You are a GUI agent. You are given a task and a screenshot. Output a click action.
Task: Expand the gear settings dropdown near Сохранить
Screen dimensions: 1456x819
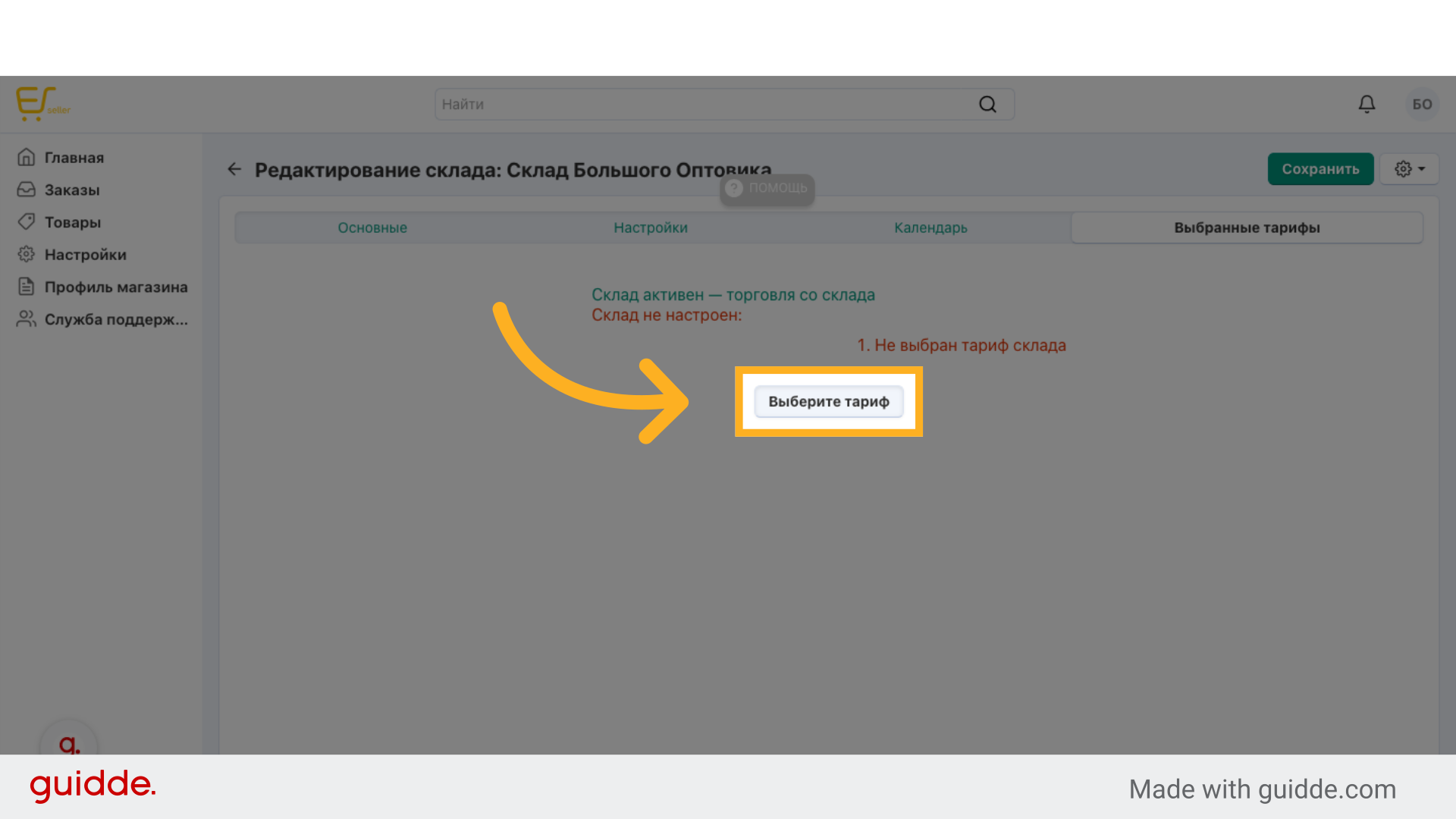pyautogui.click(x=1410, y=169)
